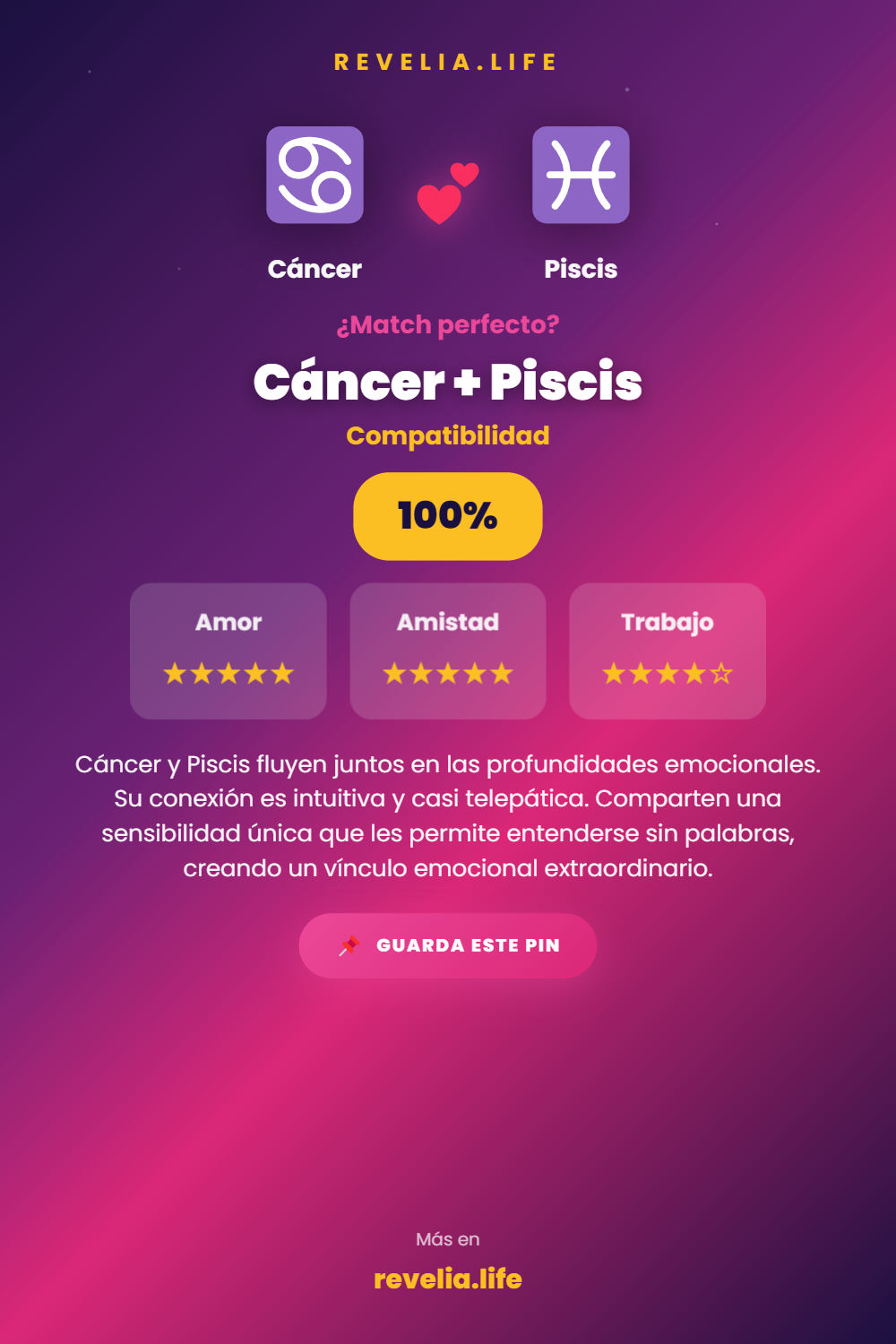Click the Piscis zodiac symbol icon

tap(581, 175)
